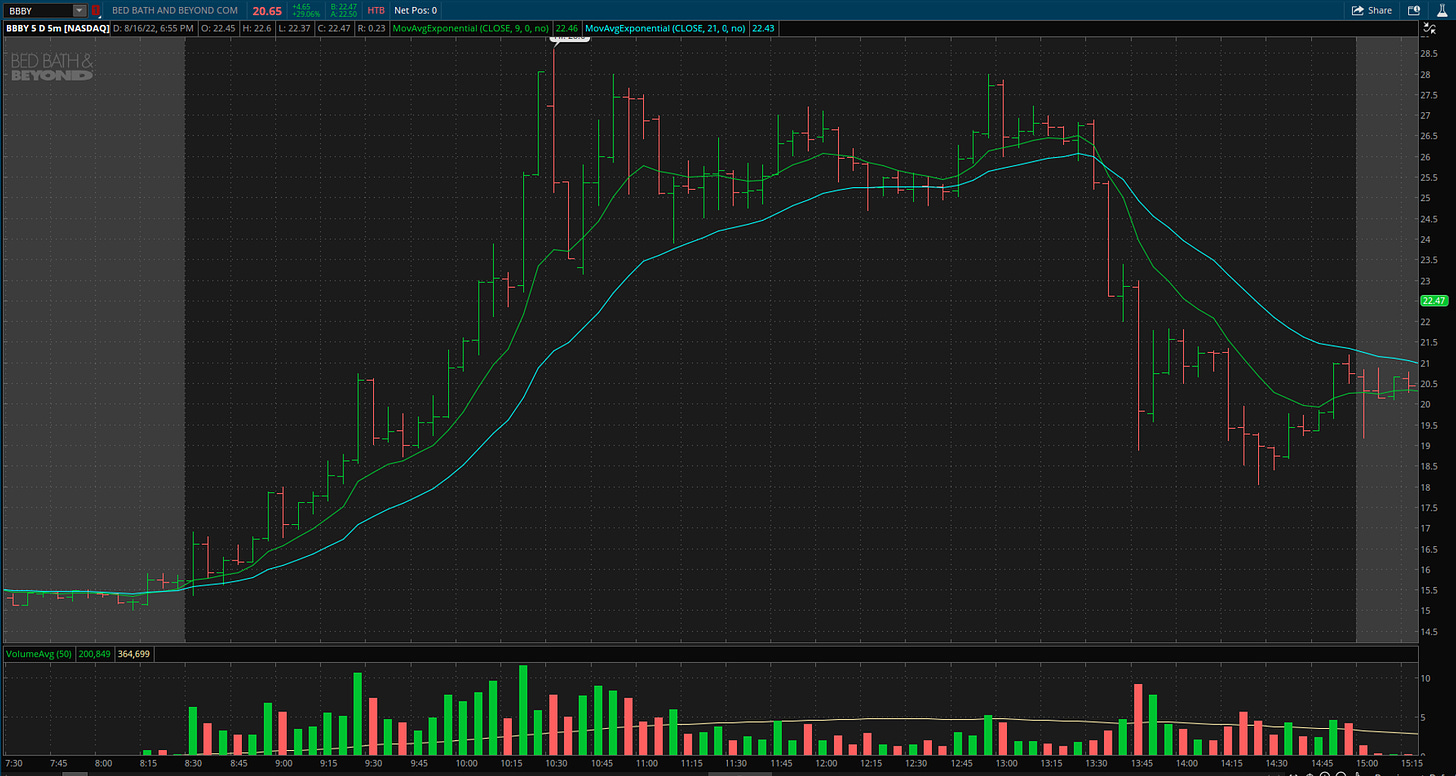1456x776 pixels.
Task: Open the notifications window icon beside Share
Action: [1415, 10]
